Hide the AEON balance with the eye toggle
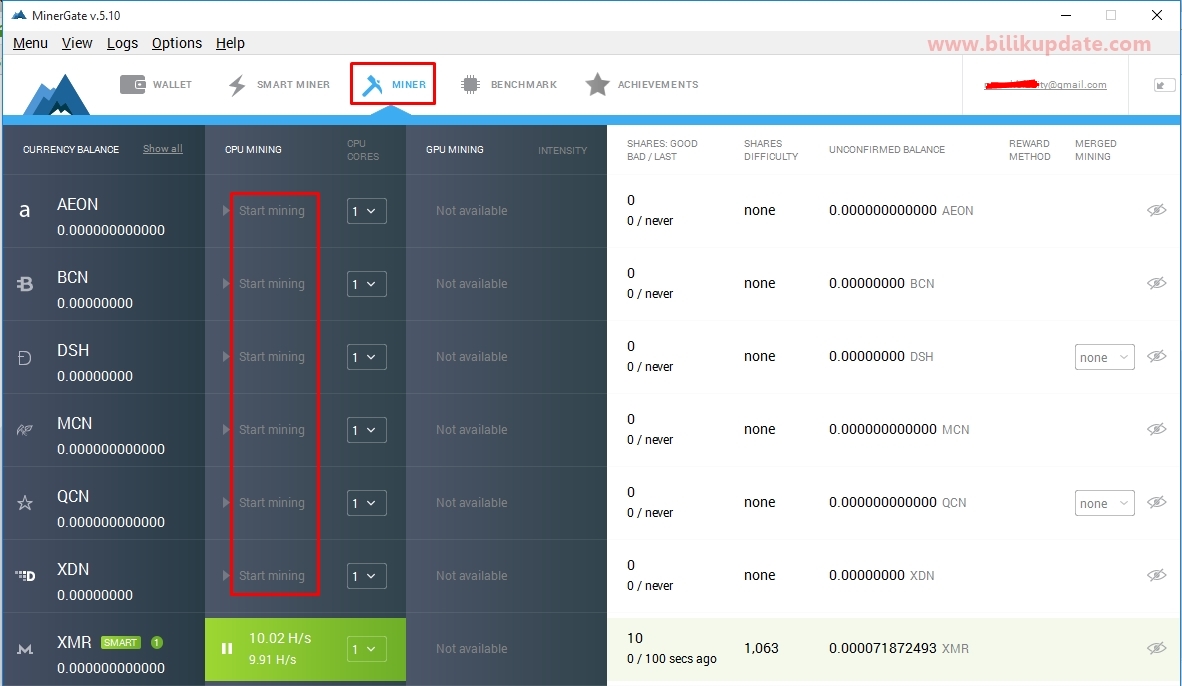The height and width of the screenshot is (686, 1182). coord(1157,210)
